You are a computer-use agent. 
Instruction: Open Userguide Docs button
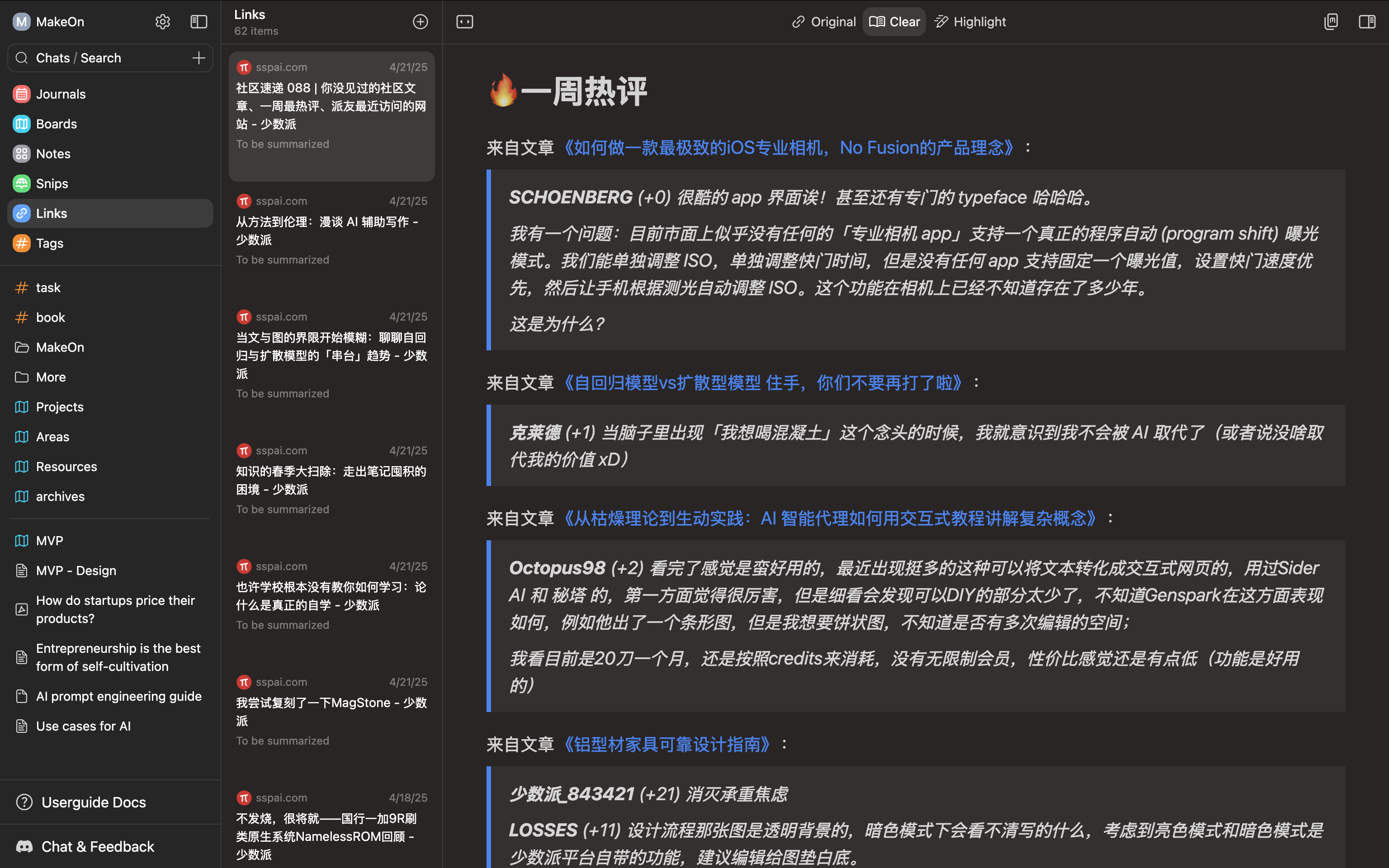pyautogui.click(x=94, y=802)
